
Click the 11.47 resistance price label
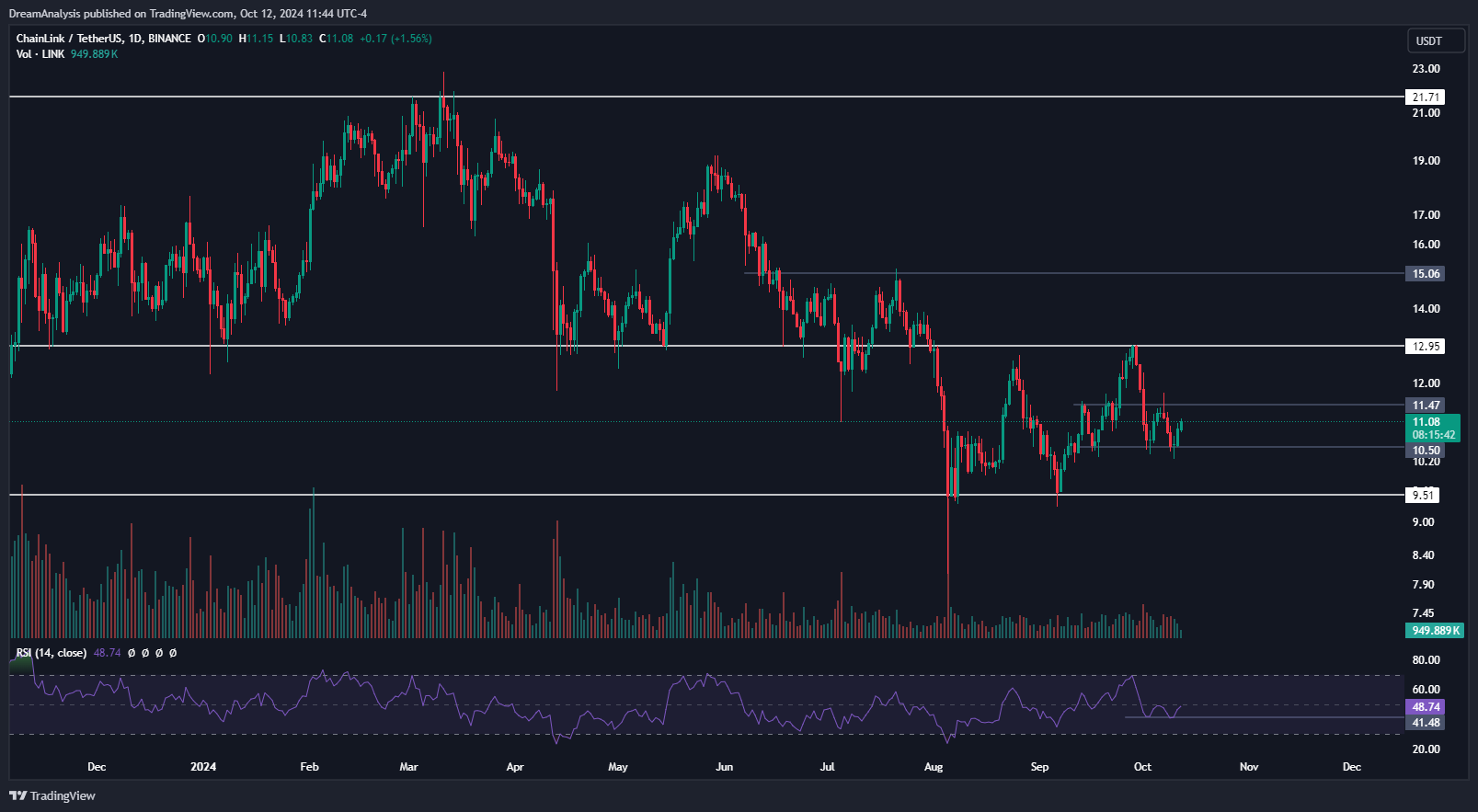[x=1426, y=405]
